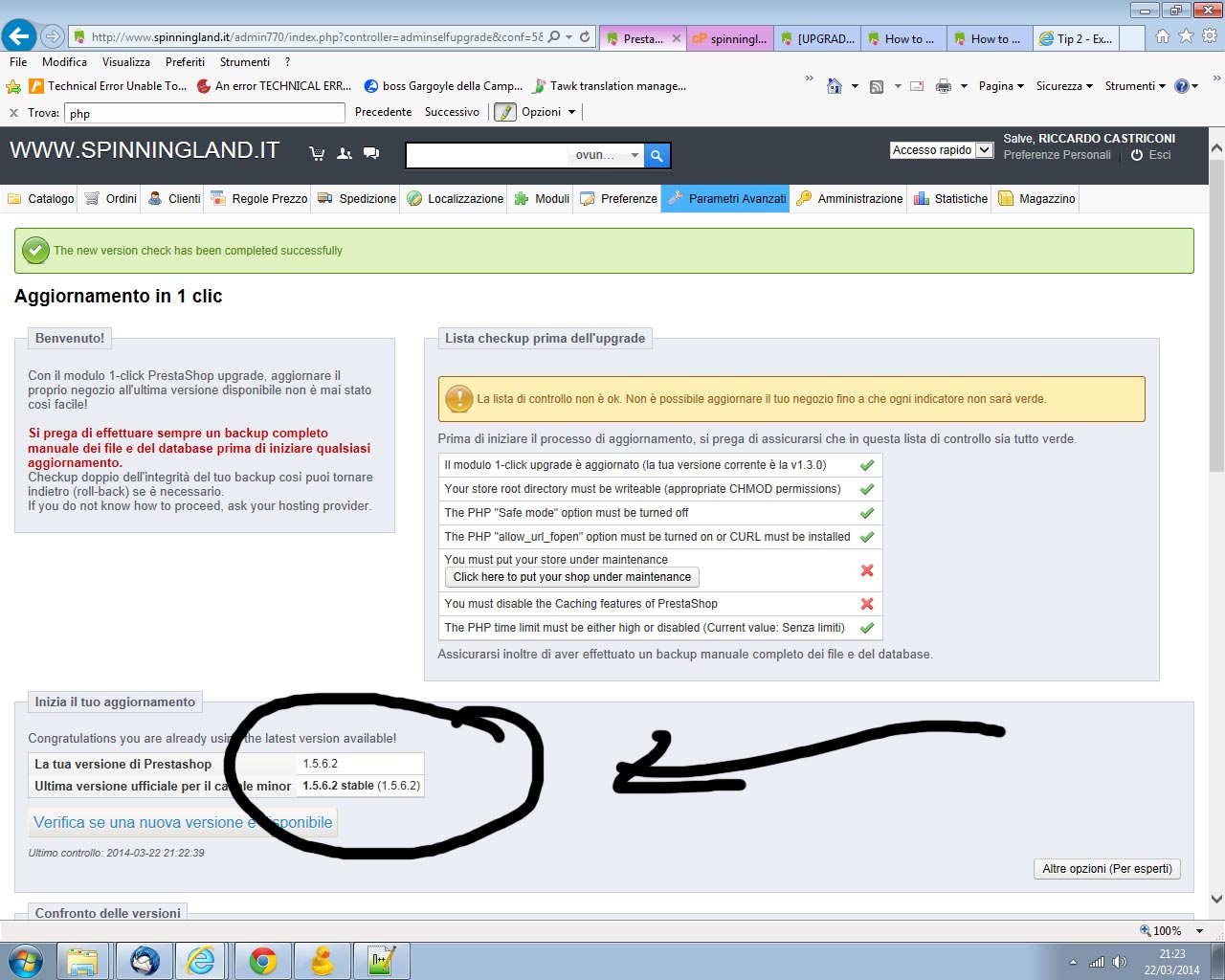Open the command bar Strumenti dropdown
Image resolution: width=1225 pixels, height=980 pixels.
tap(1135, 86)
